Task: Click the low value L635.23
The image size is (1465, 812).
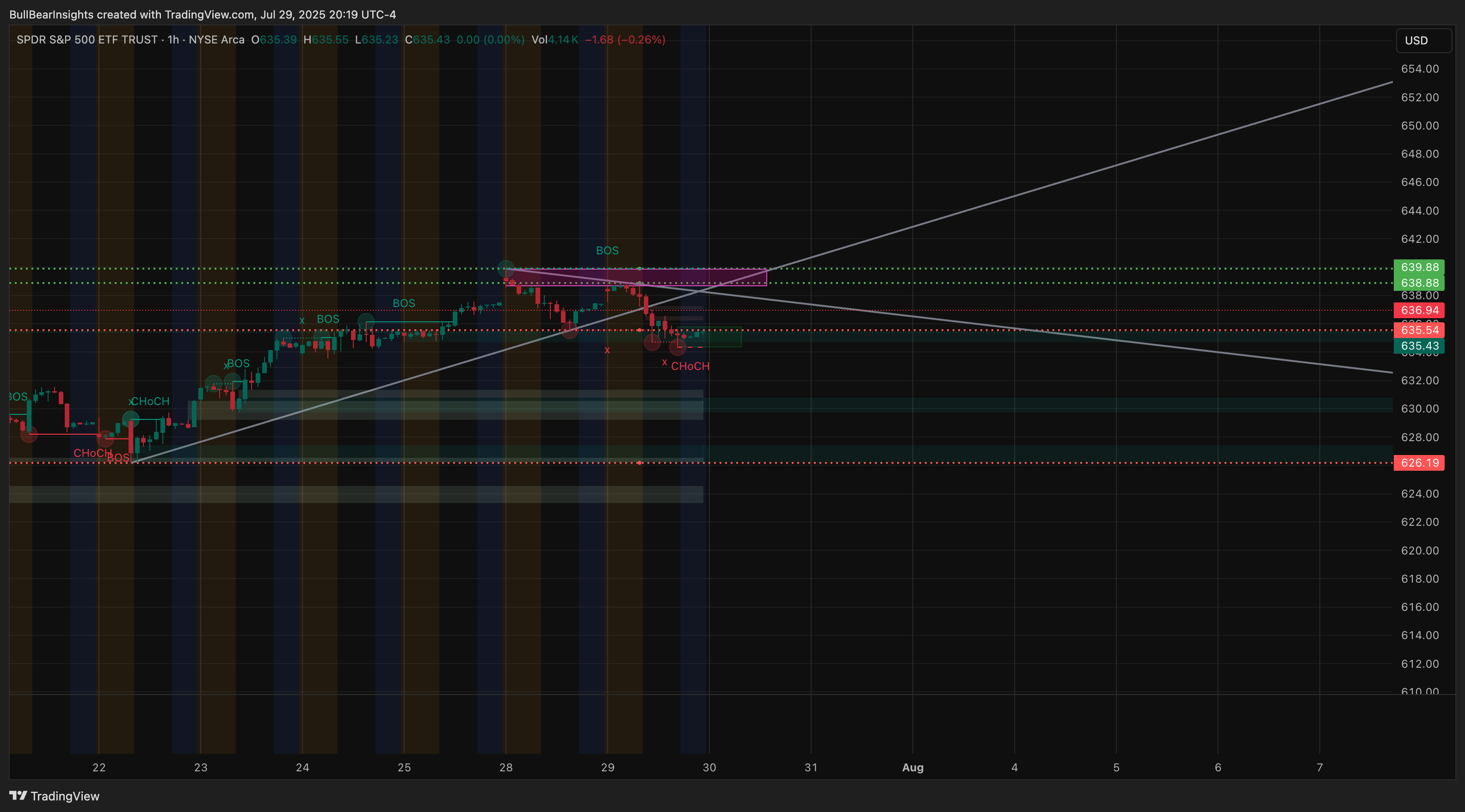Action: tap(376, 40)
